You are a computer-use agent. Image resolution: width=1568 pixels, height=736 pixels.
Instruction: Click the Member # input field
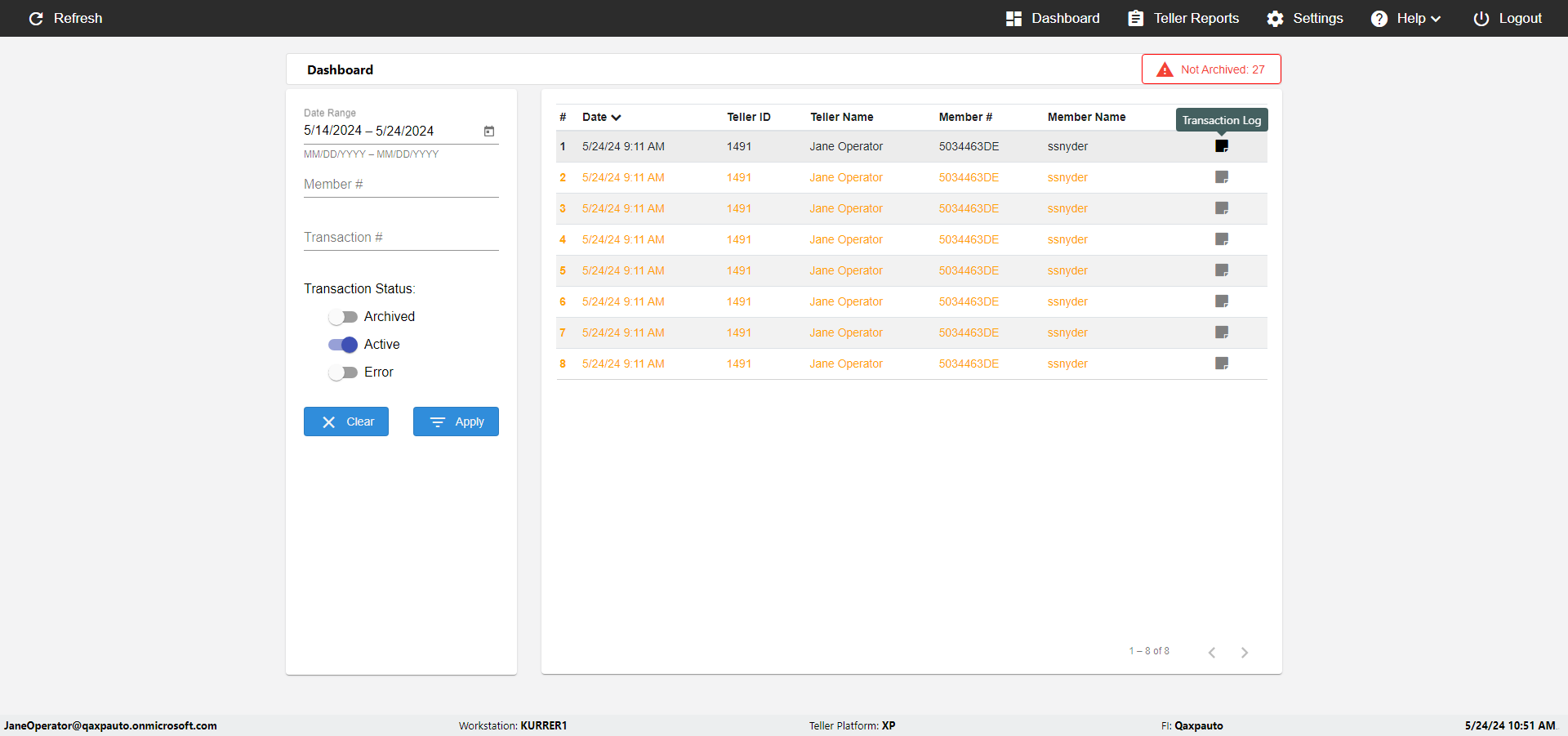(x=401, y=185)
